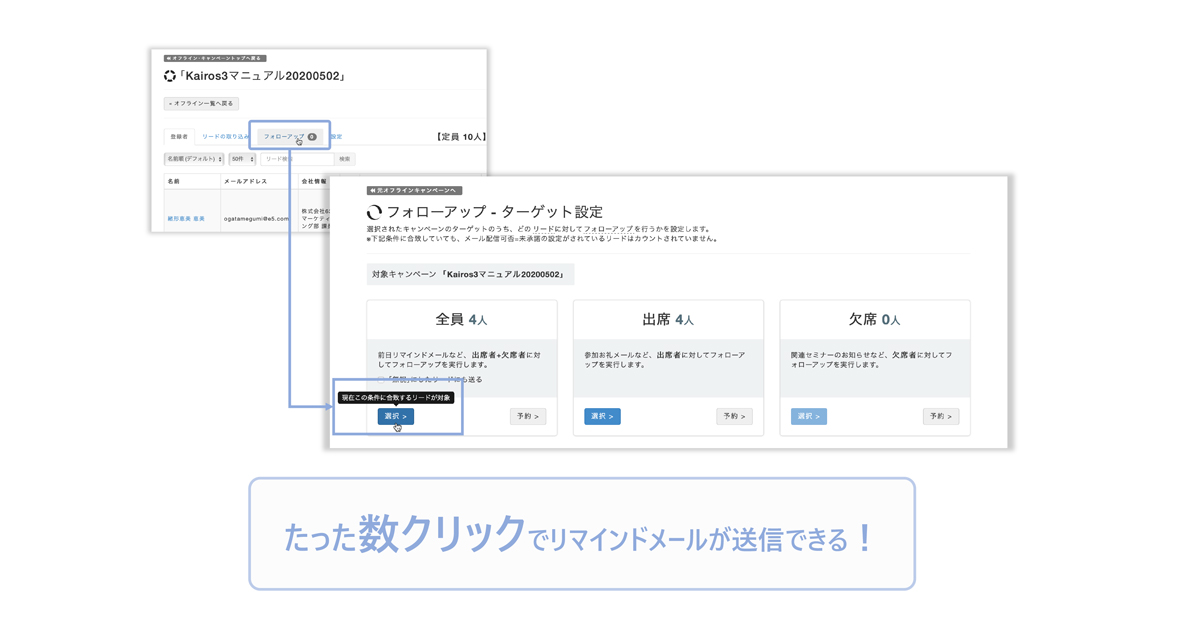This screenshot has width=1200, height=630.
Task: Click 選択 > in the 全員 card
Action: pos(396,416)
